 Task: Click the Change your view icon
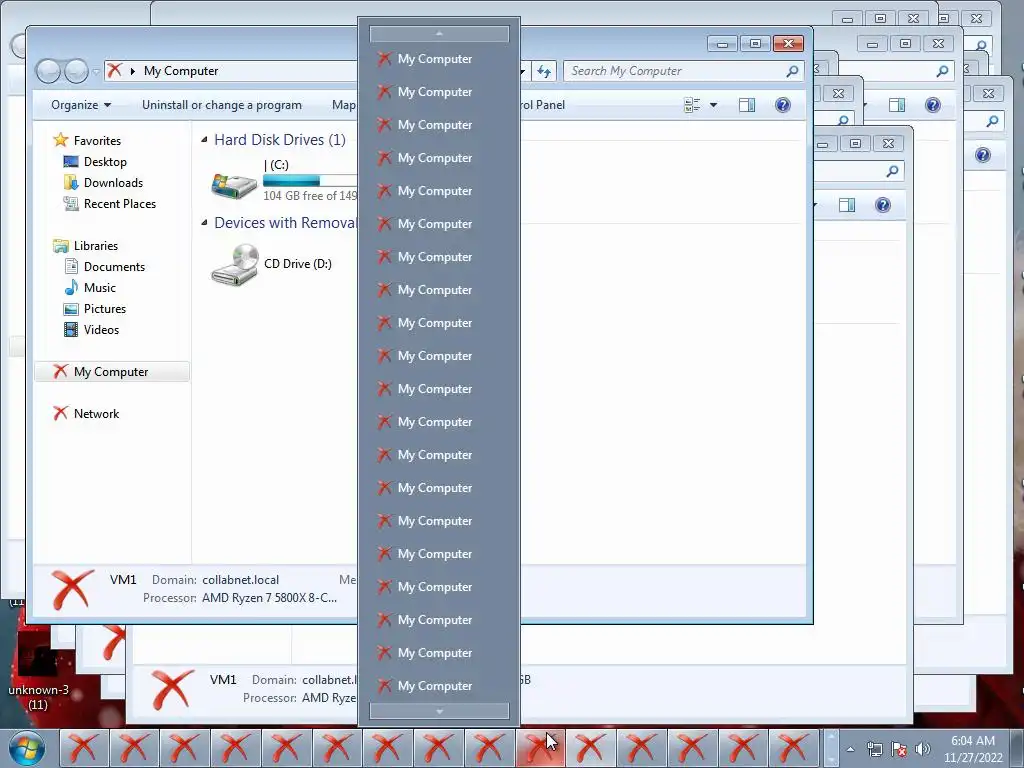[692, 105]
